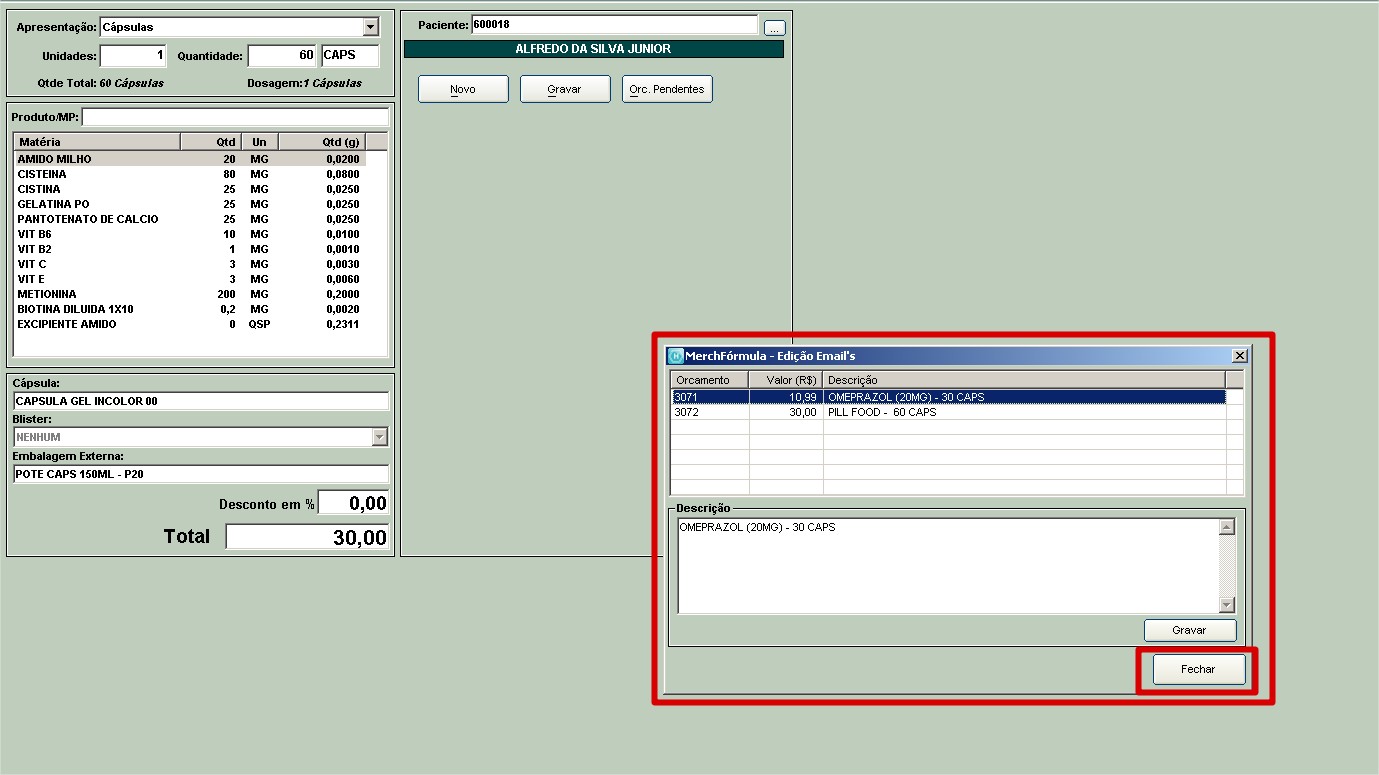The image size is (1379, 775).
Task: Click Gravar in the email dialog
Action: tap(1190, 631)
